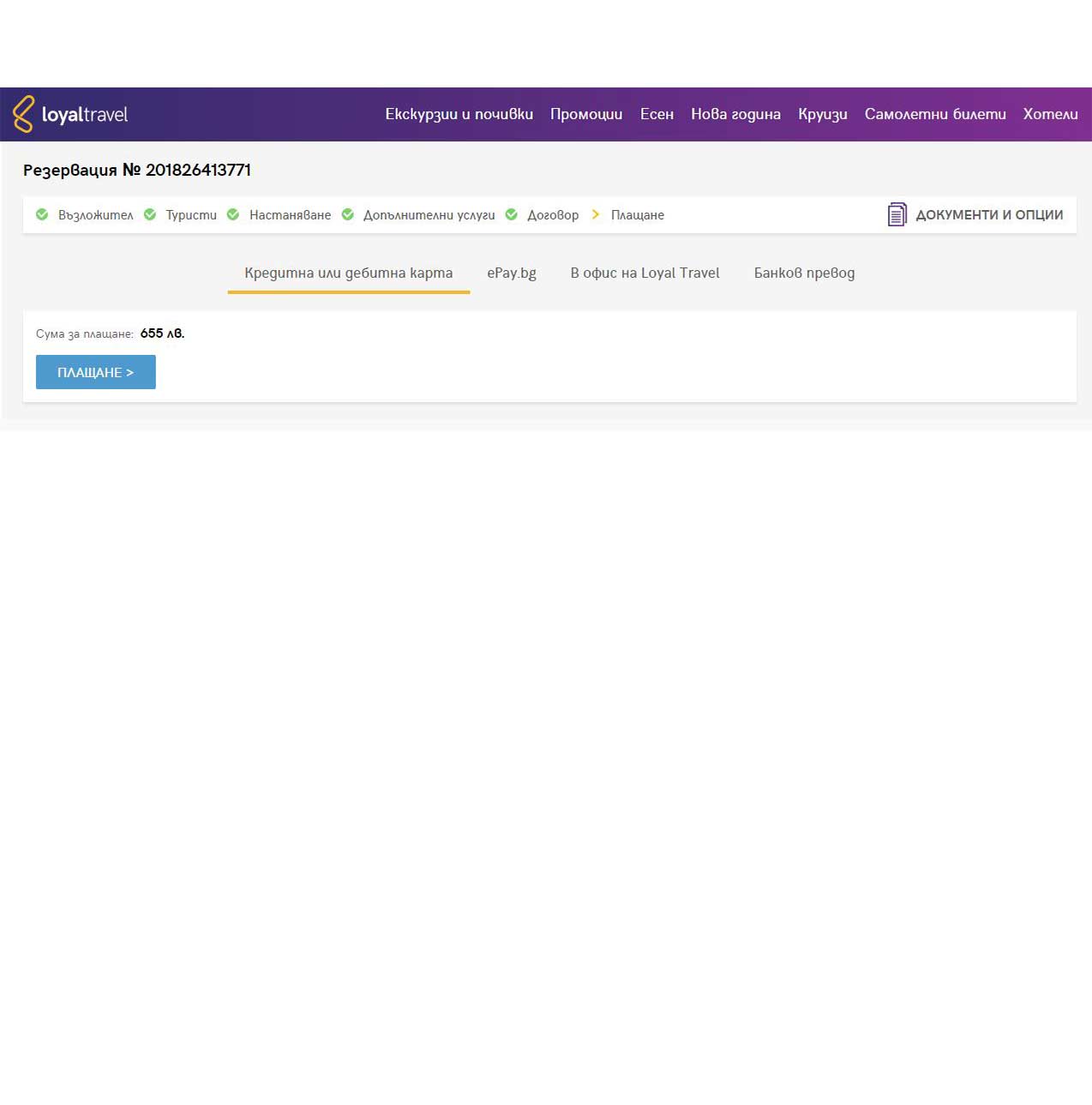Viewport: 1092px width, 1105px height.
Task: Click the green check next to Настаняване
Action: tap(233, 214)
